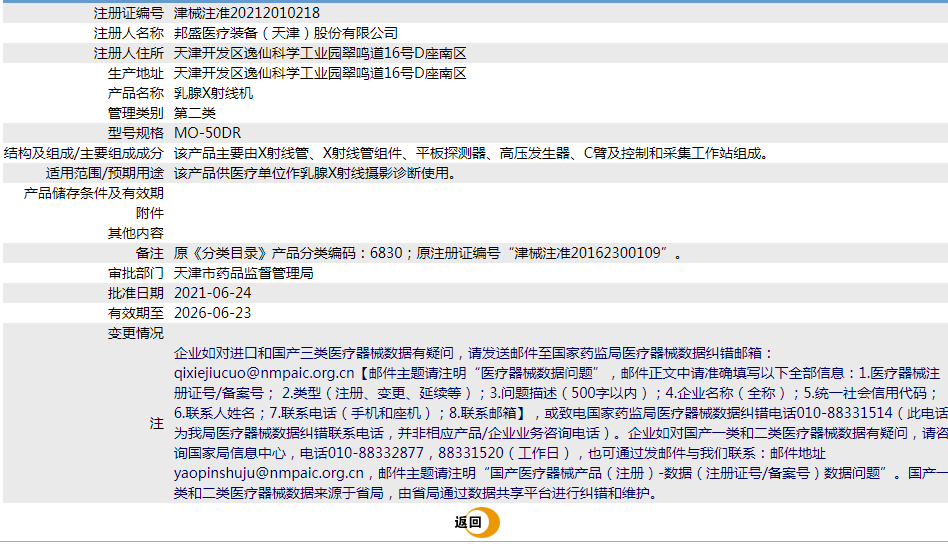This screenshot has height=544, width=948.
Task: Click the registrant name 邦盛医疗装备（天津）股份有限公司
Action: click(285, 33)
